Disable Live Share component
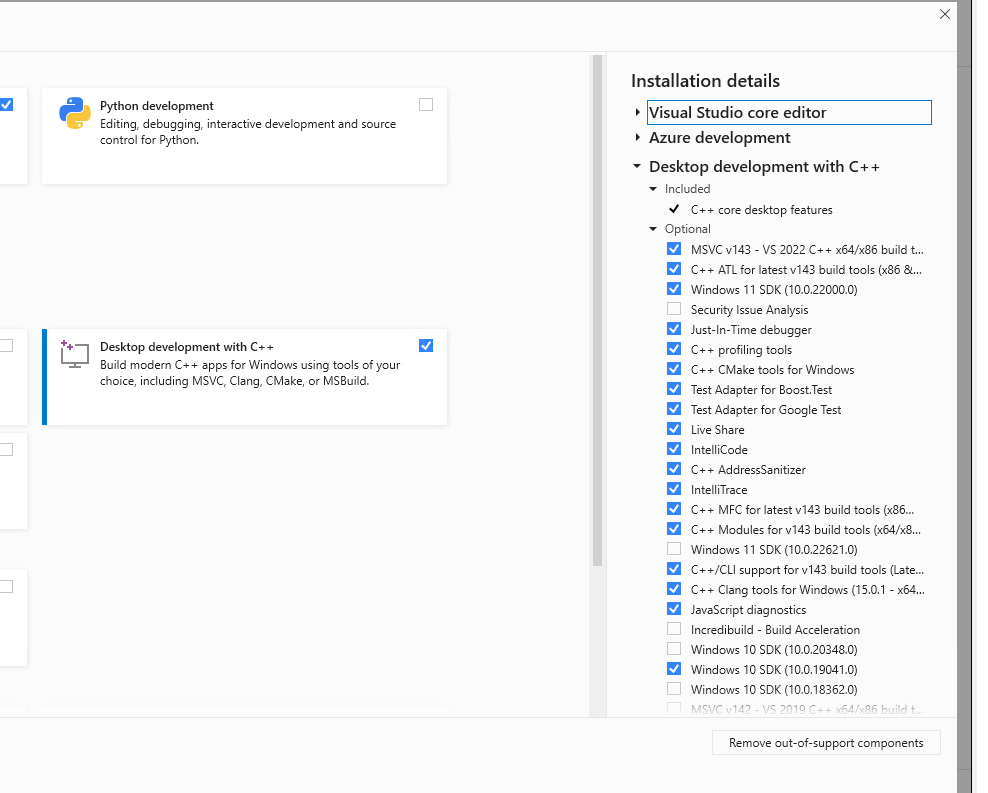Viewport: 988px width, 793px height. click(673, 428)
